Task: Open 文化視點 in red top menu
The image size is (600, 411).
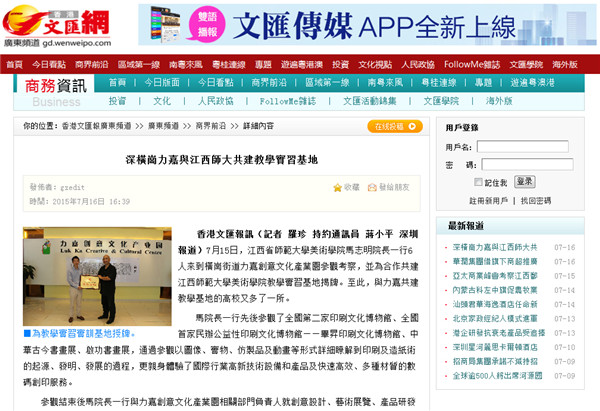Action: click(375, 65)
